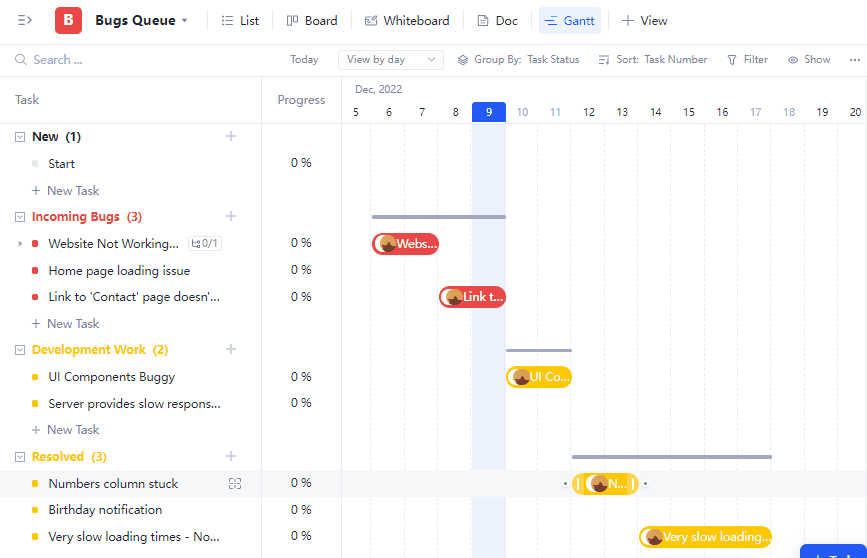Open the View by day dropdown

click(x=390, y=60)
